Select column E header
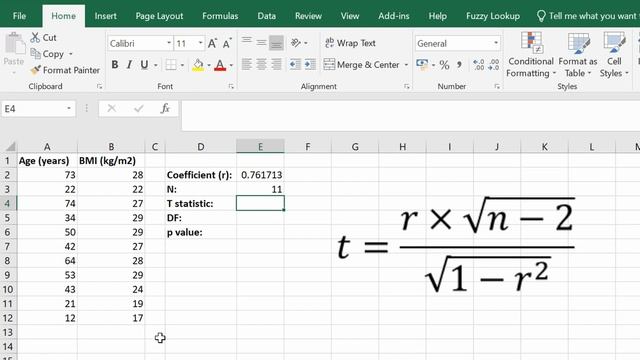 pos(260,147)
